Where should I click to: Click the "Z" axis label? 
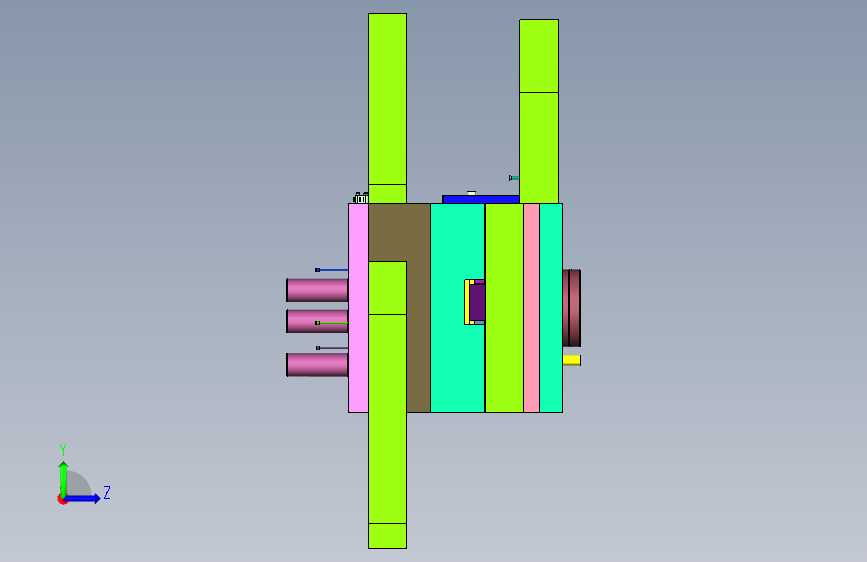click(107, 493)
